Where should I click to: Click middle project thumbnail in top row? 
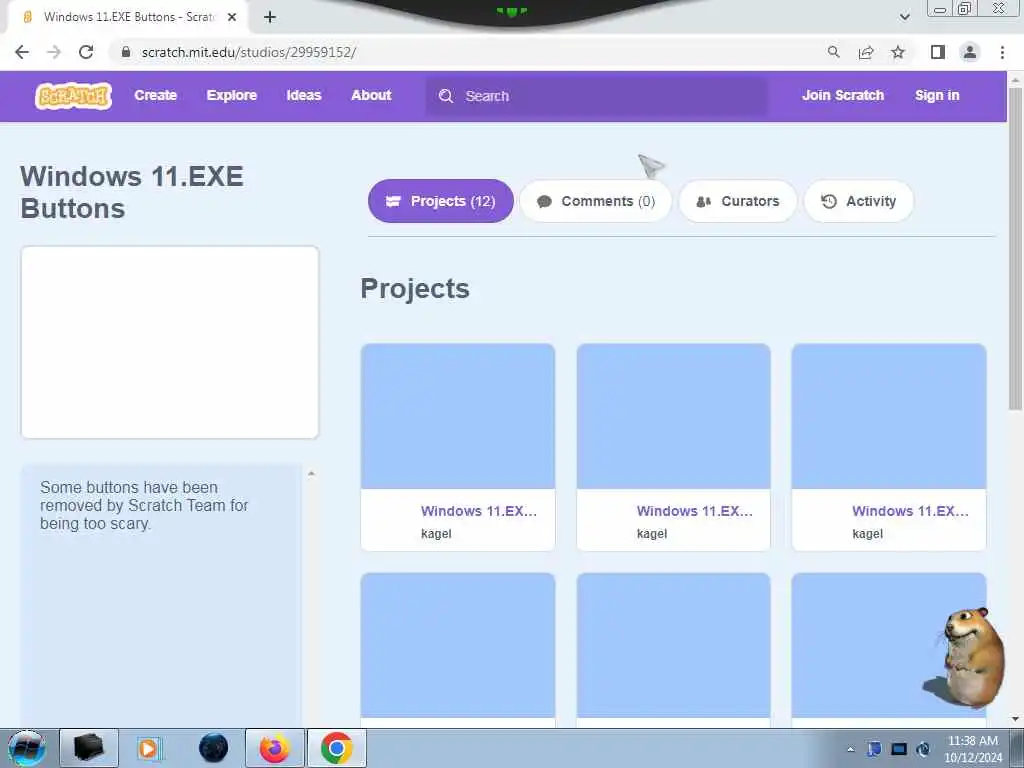(x=673, y=417)
